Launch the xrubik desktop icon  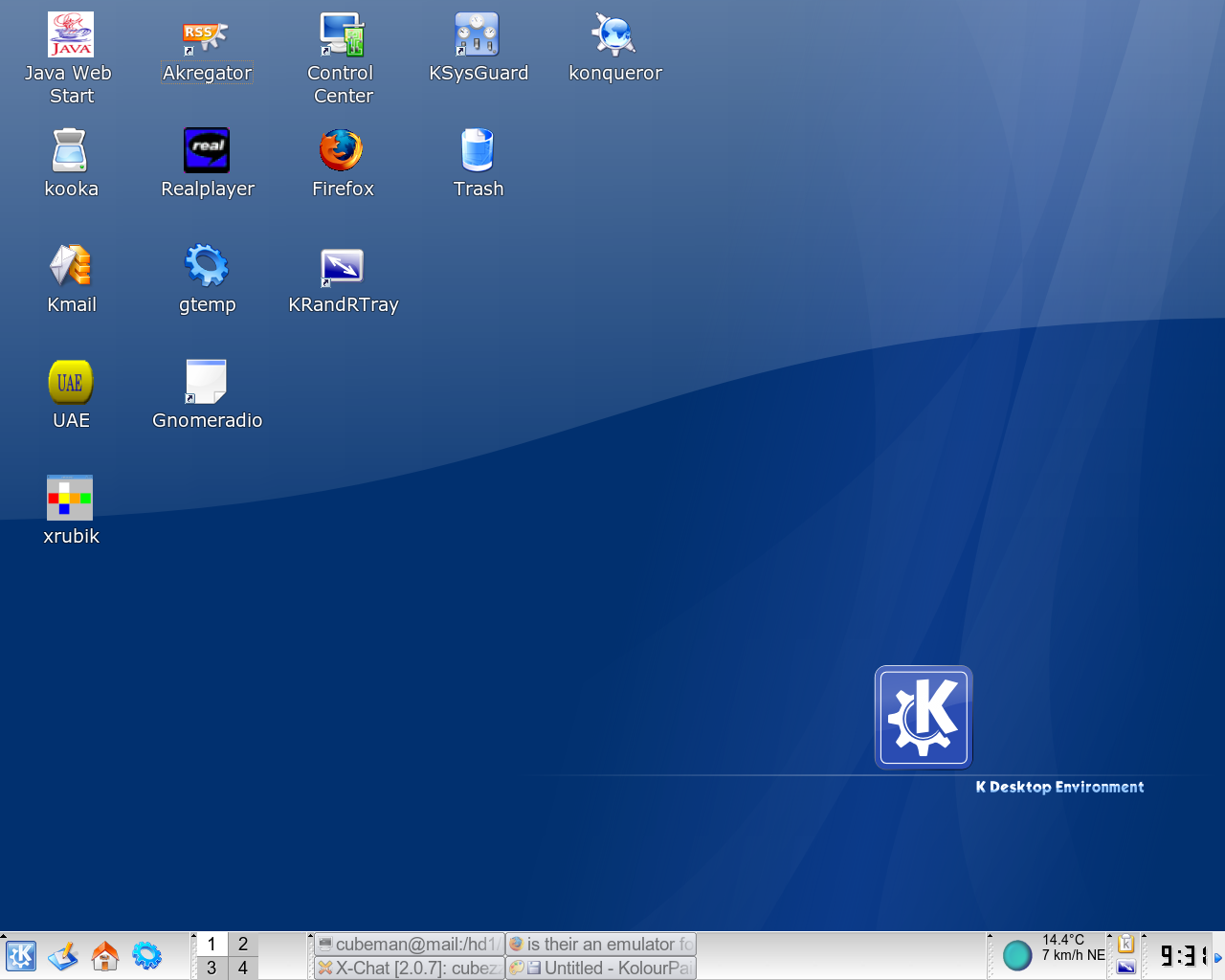click(71, 499)
